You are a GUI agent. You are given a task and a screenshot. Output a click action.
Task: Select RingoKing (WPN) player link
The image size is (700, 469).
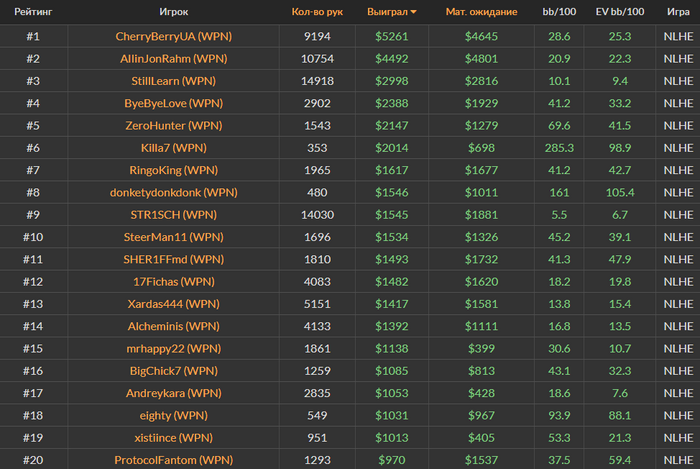pos(174,170)
